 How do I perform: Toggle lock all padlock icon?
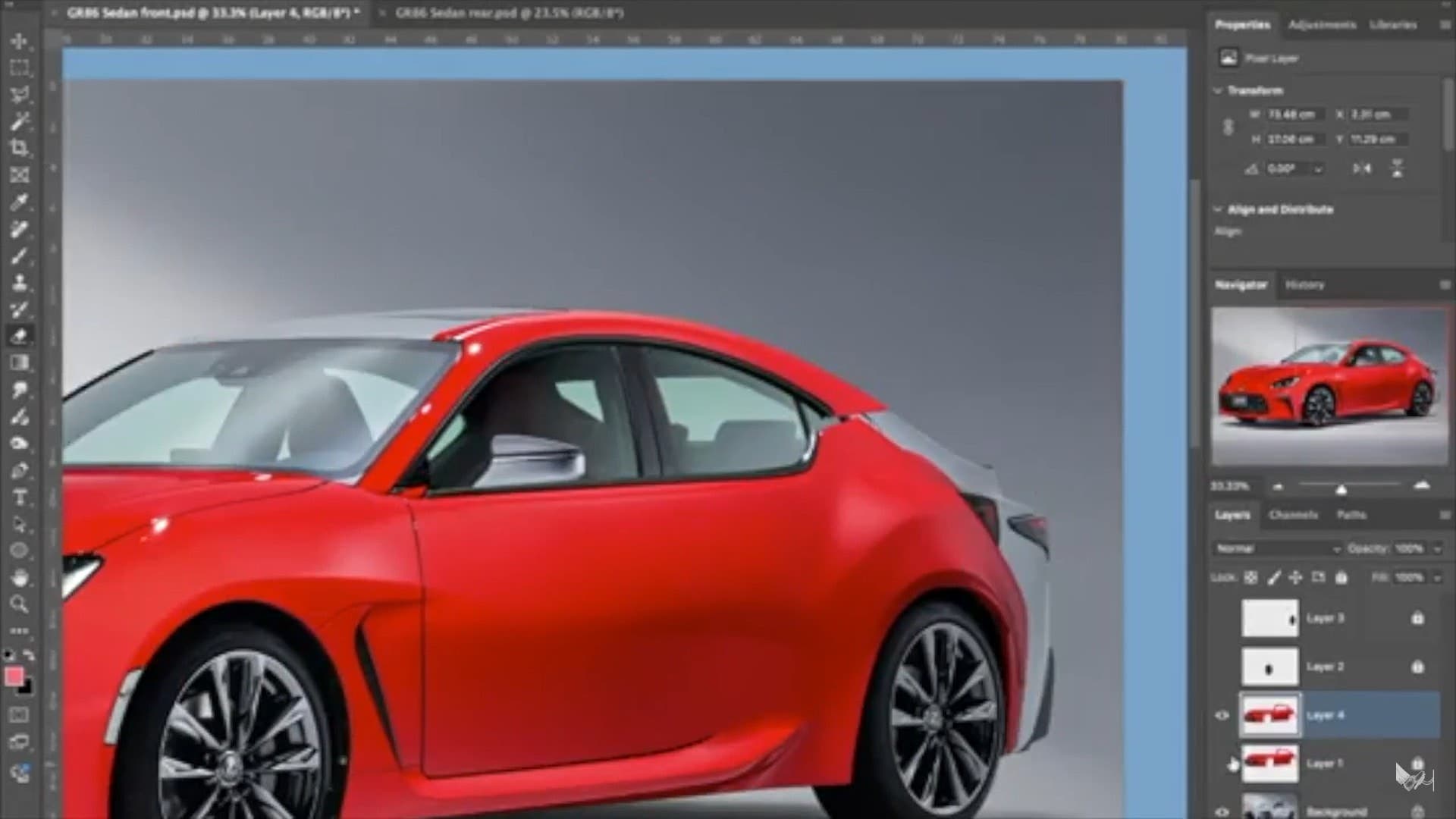[1341, 578]
